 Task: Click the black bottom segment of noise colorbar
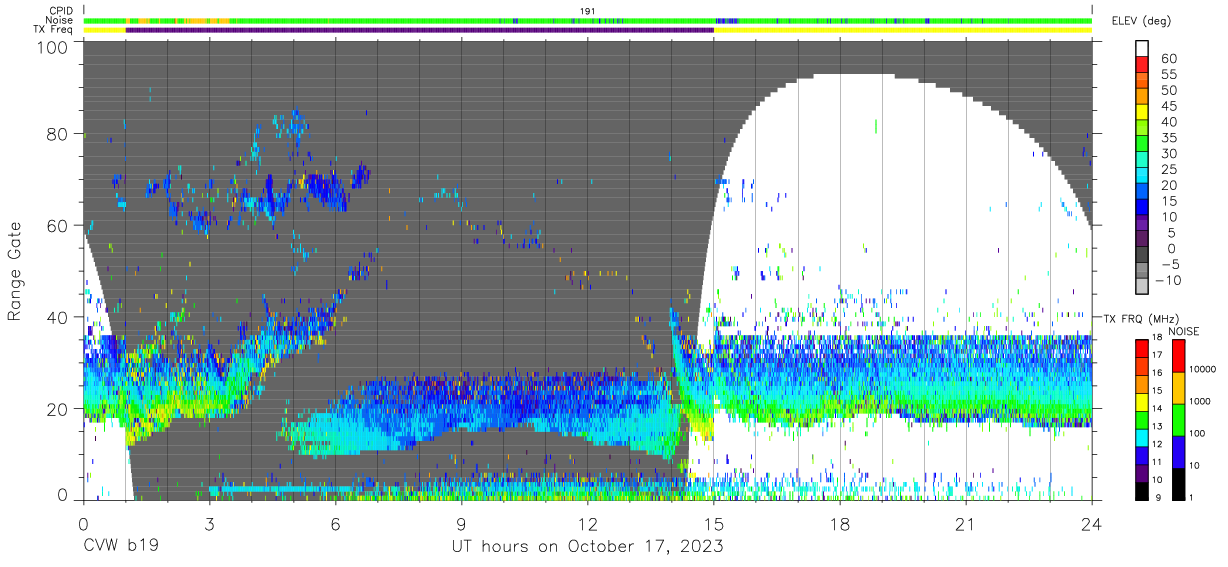(x=1177, y=483)
